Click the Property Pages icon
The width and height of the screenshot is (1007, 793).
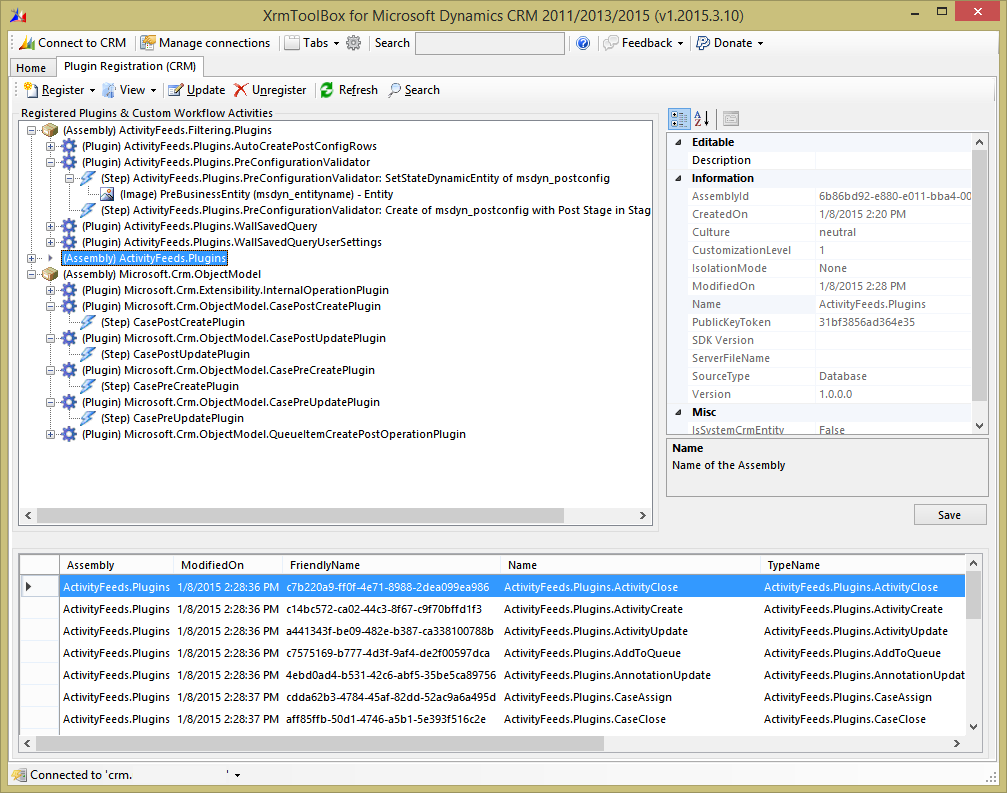pos(731,119)
